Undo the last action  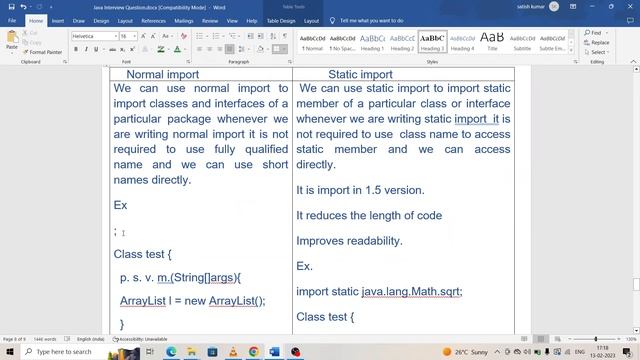[x=23, y=7]
